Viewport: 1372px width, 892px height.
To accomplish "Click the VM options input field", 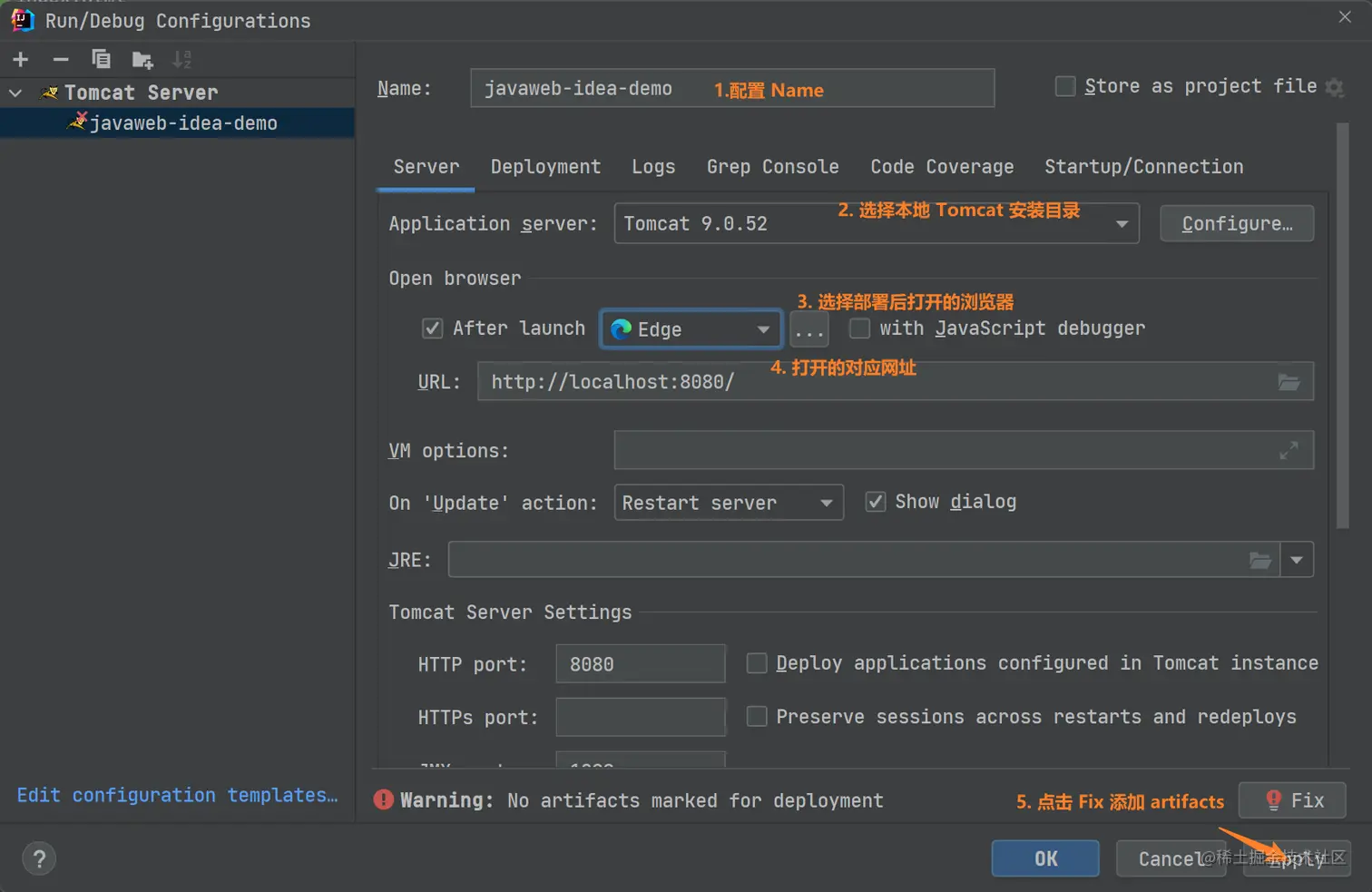I will coord(964,450).
